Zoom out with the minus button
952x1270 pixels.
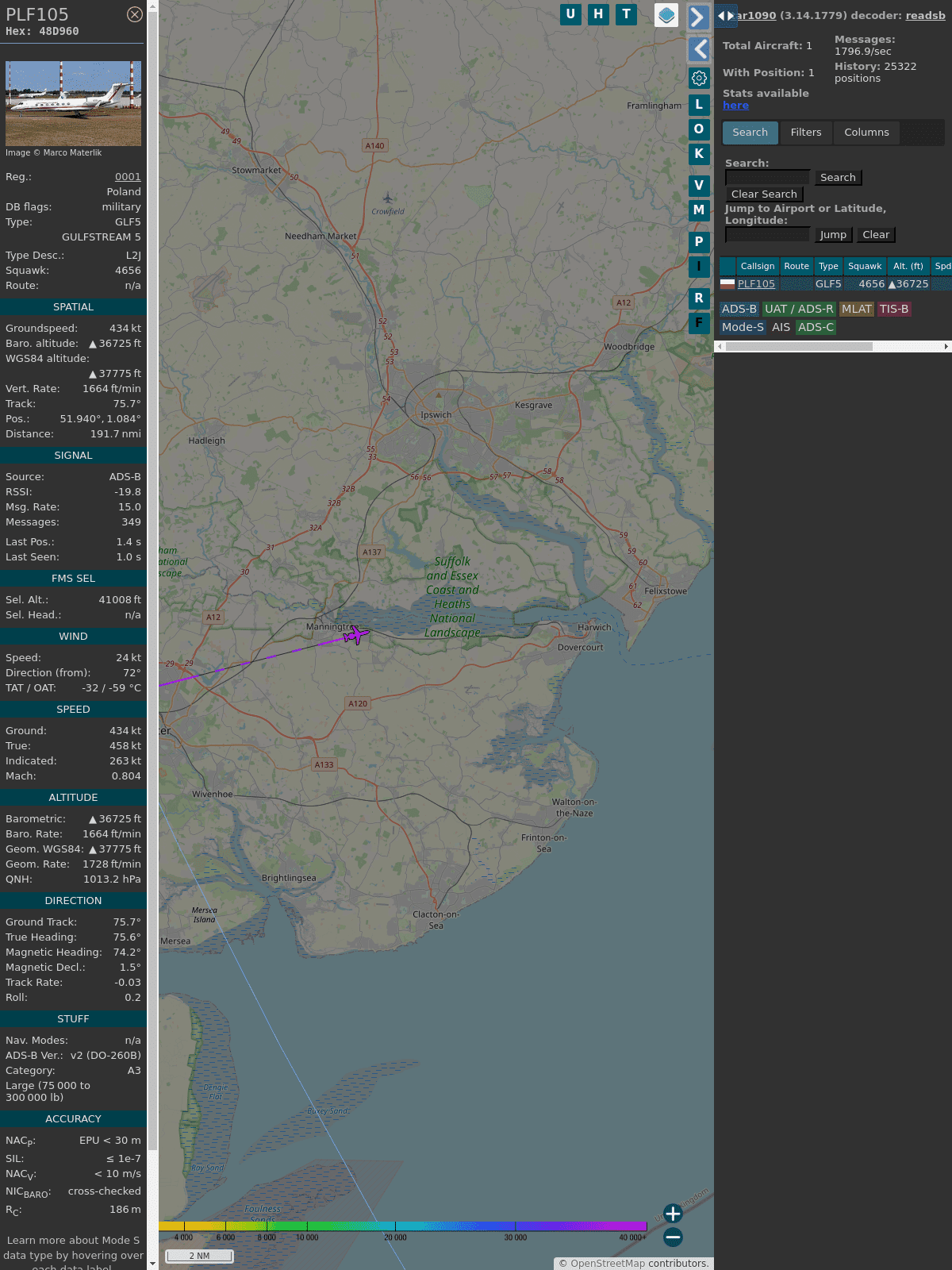pyautogui.click(x=673, y=1237)
